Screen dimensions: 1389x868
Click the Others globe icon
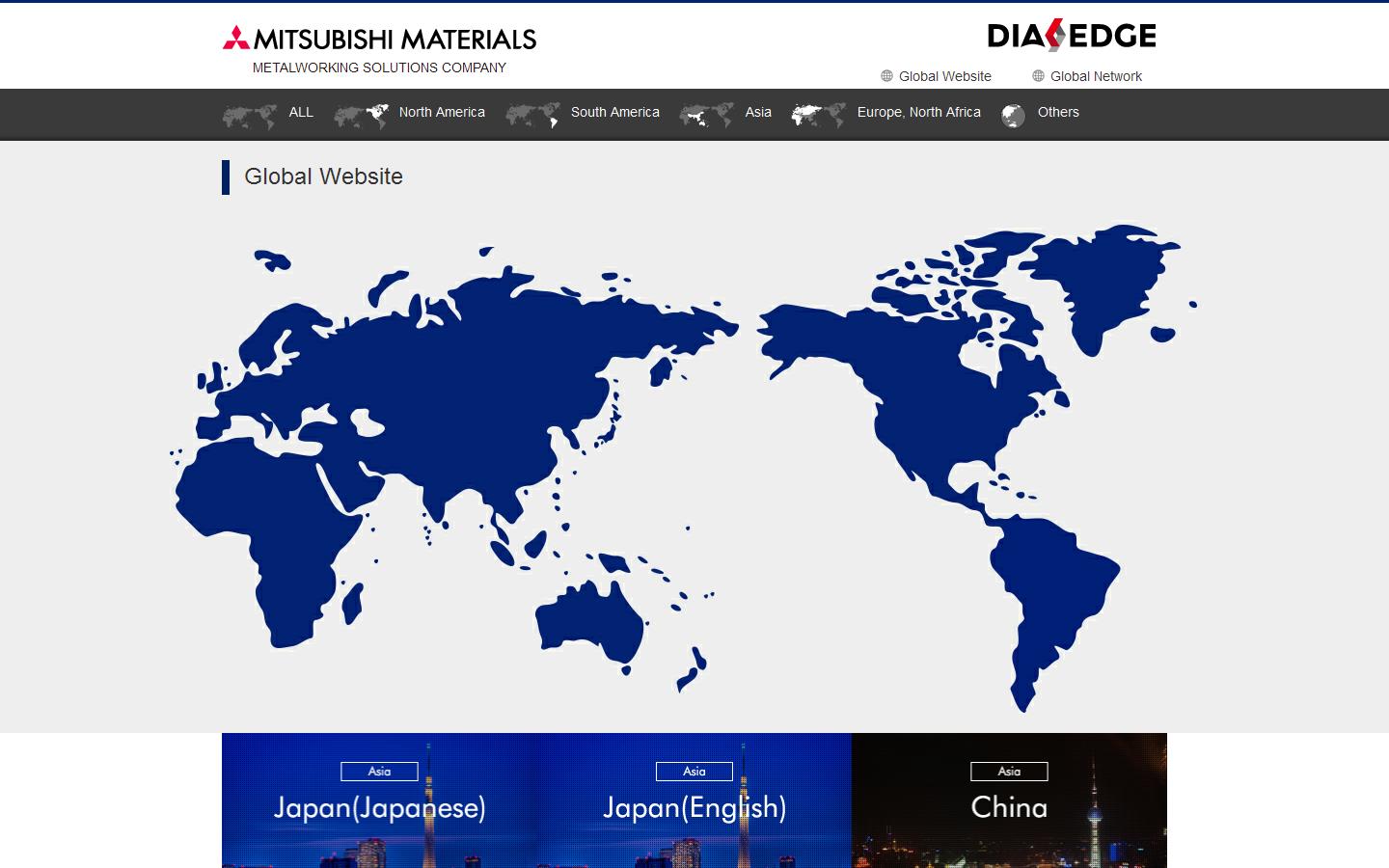point(1013,114)
